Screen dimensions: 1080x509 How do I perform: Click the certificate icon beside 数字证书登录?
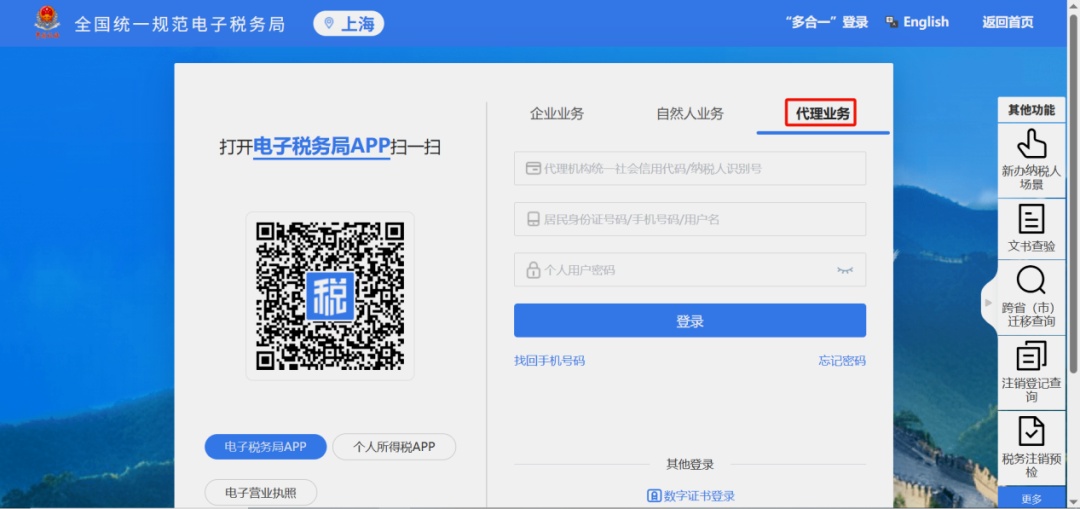tap(654, 496)
